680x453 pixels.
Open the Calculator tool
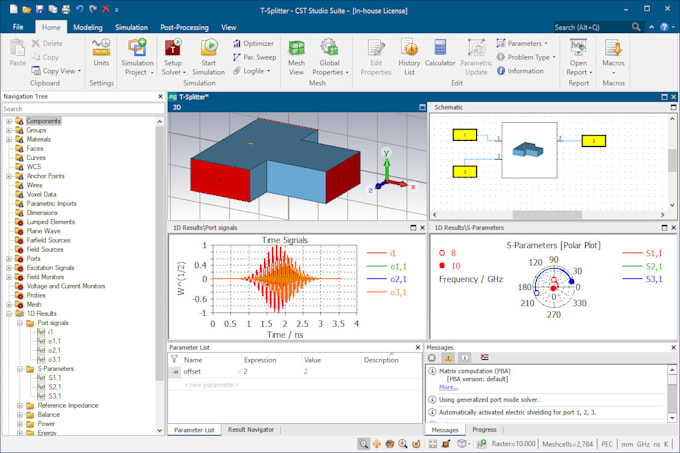click(440, 52)
